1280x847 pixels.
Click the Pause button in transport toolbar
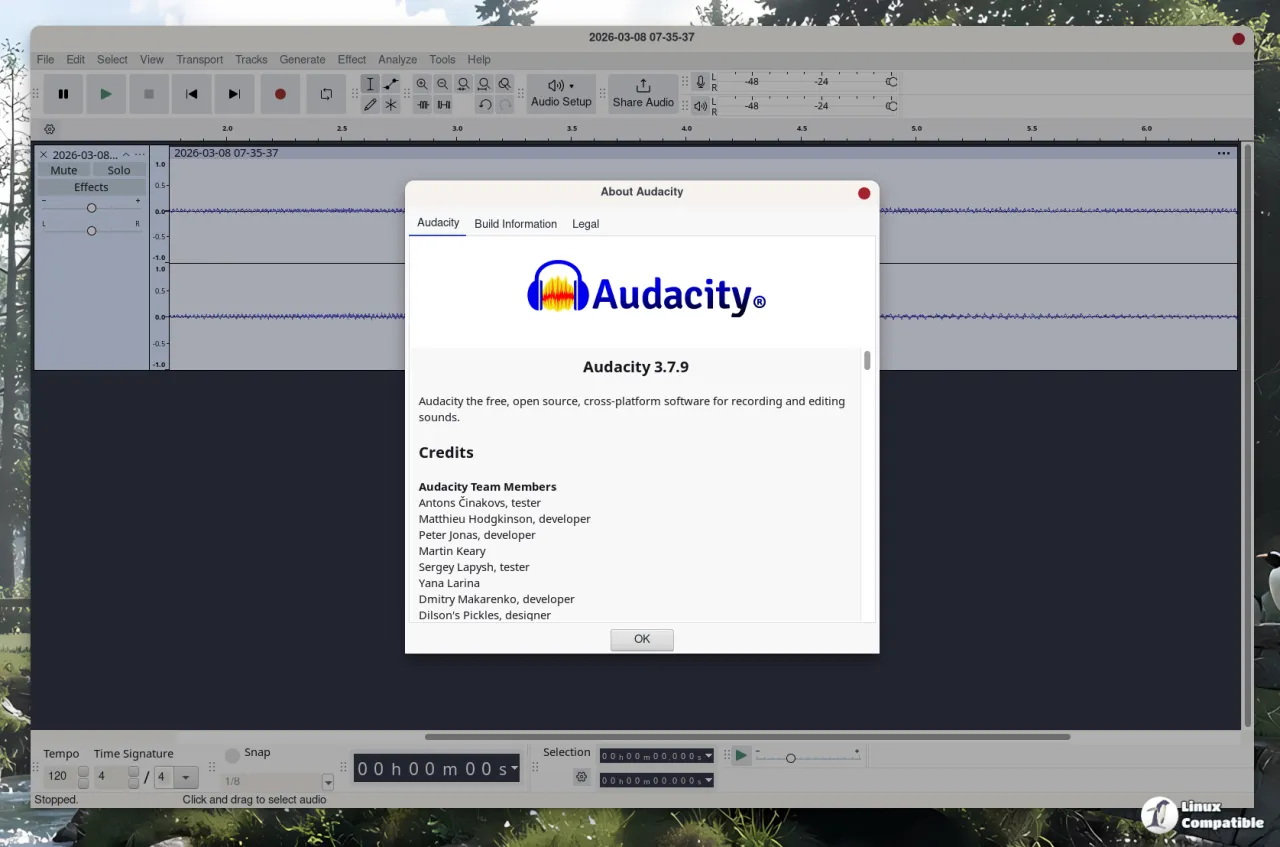pyautogui.click(x=64, y=94)
